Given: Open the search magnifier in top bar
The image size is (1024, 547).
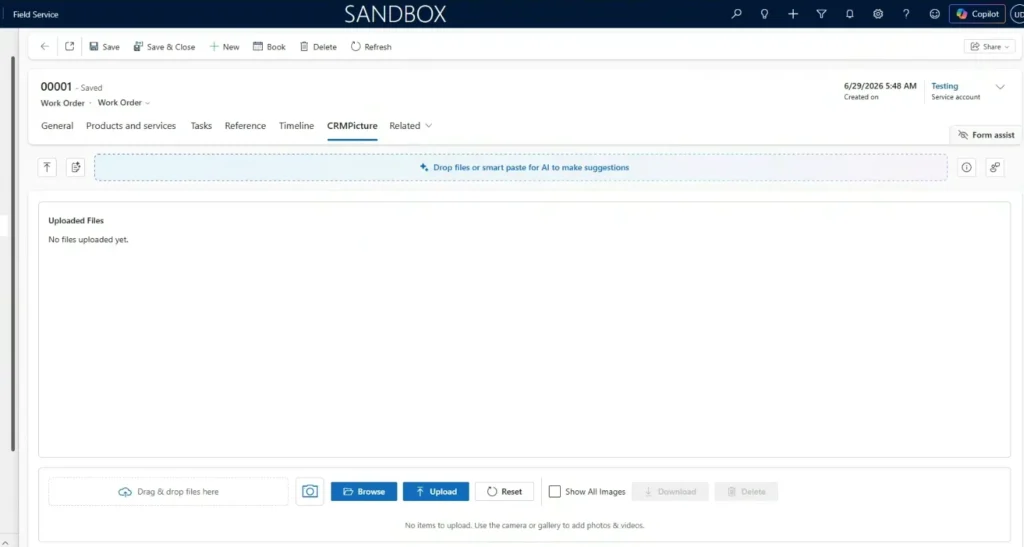Looking at the screenshot, I should point(736,14).
